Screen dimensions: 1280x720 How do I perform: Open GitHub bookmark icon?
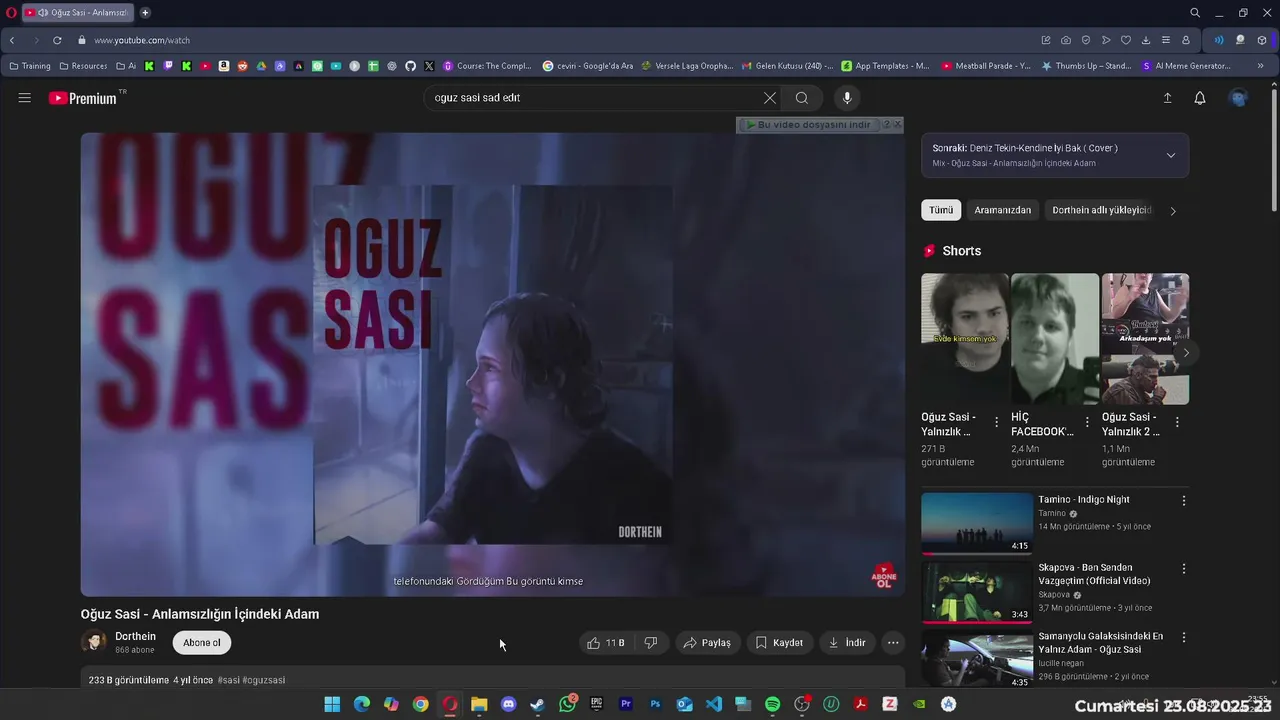coord(410,66)
